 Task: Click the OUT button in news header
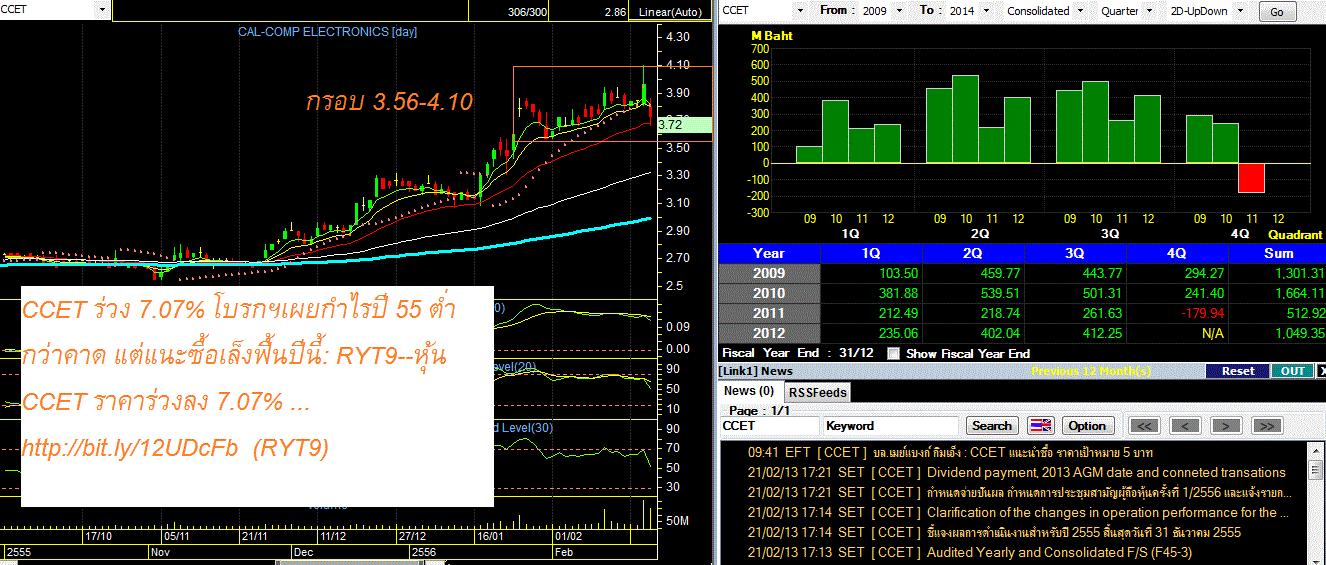(x=1293, y=371)
